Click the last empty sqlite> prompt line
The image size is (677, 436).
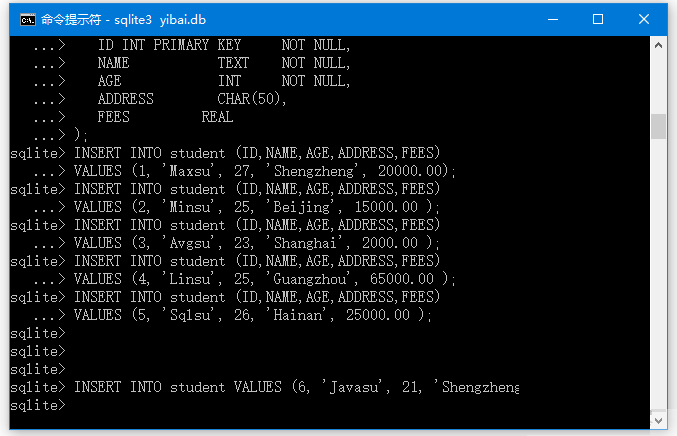click(x=38, y=405)
